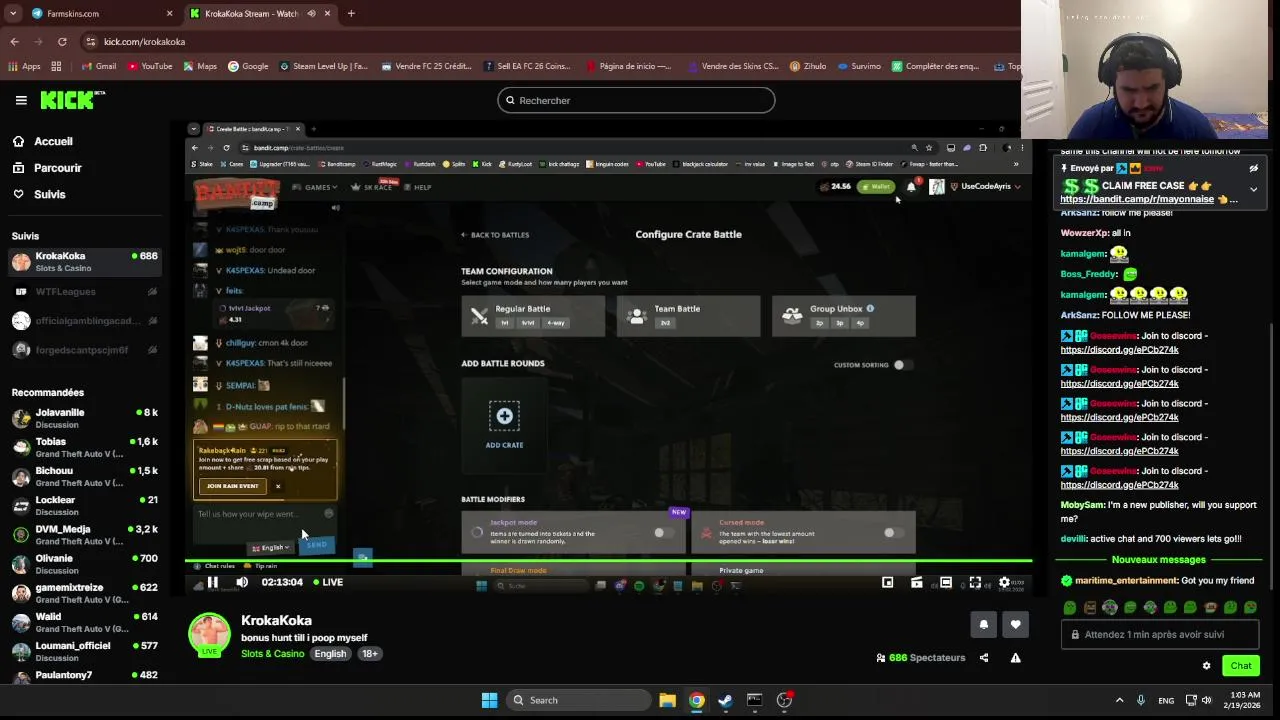Focus the Rechercher search field
1280x720 pixels.
[x=636, y=100]
